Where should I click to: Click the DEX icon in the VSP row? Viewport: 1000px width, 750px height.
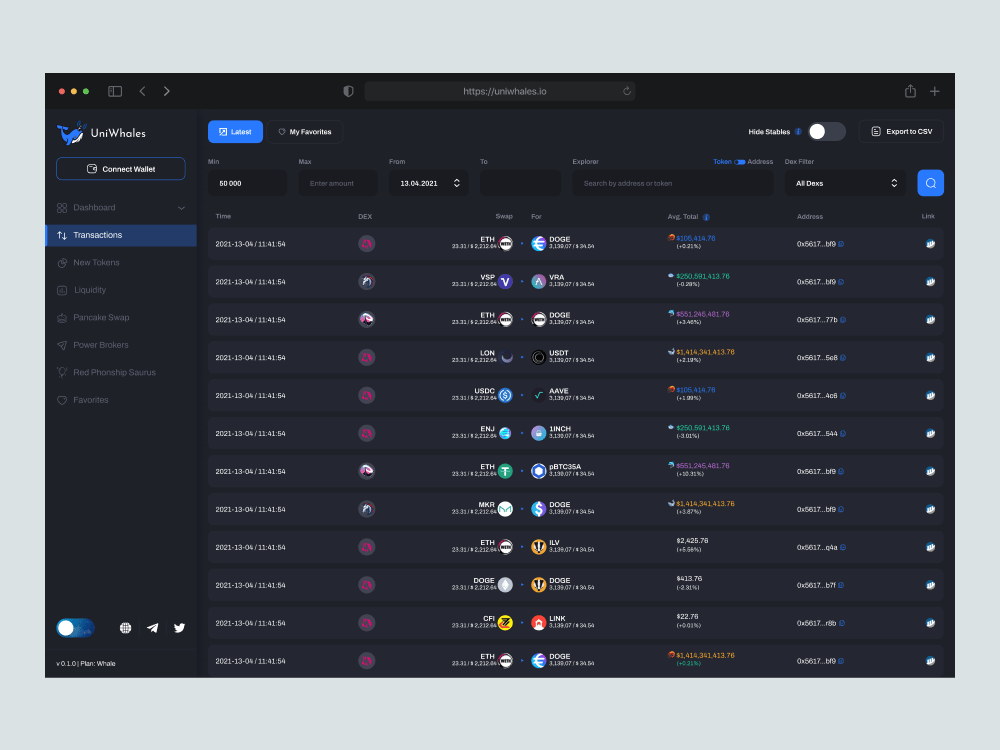pyautogui.click(x=367, y=282)
